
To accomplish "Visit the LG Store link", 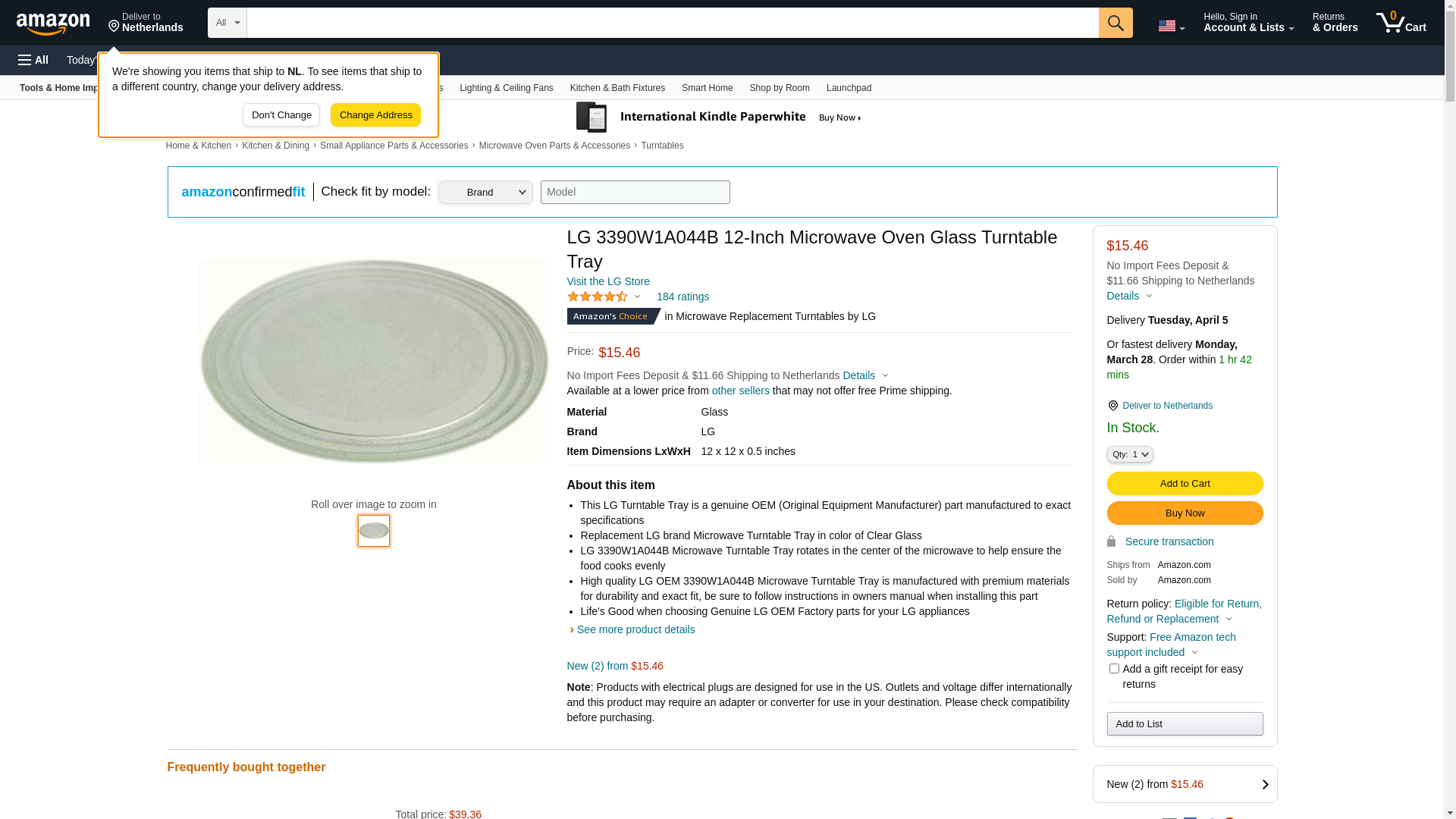I will pyautogui.click(x=608, y=281).
